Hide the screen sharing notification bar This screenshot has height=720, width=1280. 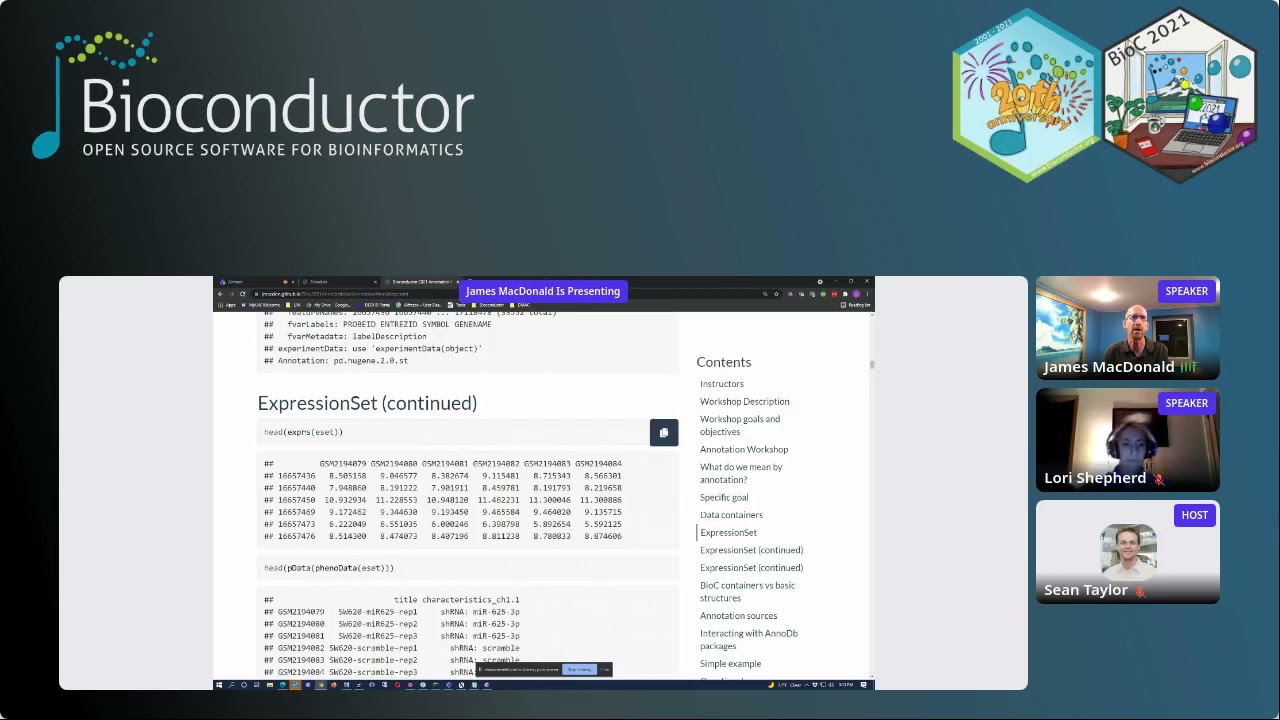point(604,670)
